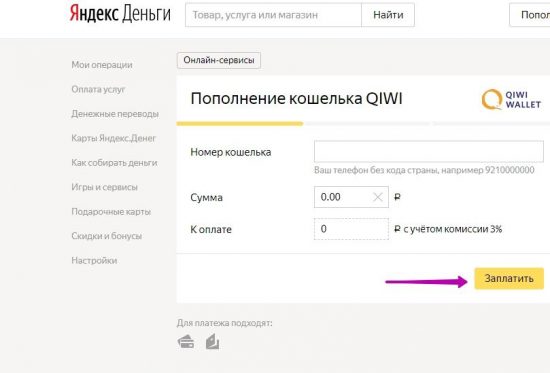Open Мои операции in sidebar
This screenshot has width=550, height=373.
coord(102,65)
